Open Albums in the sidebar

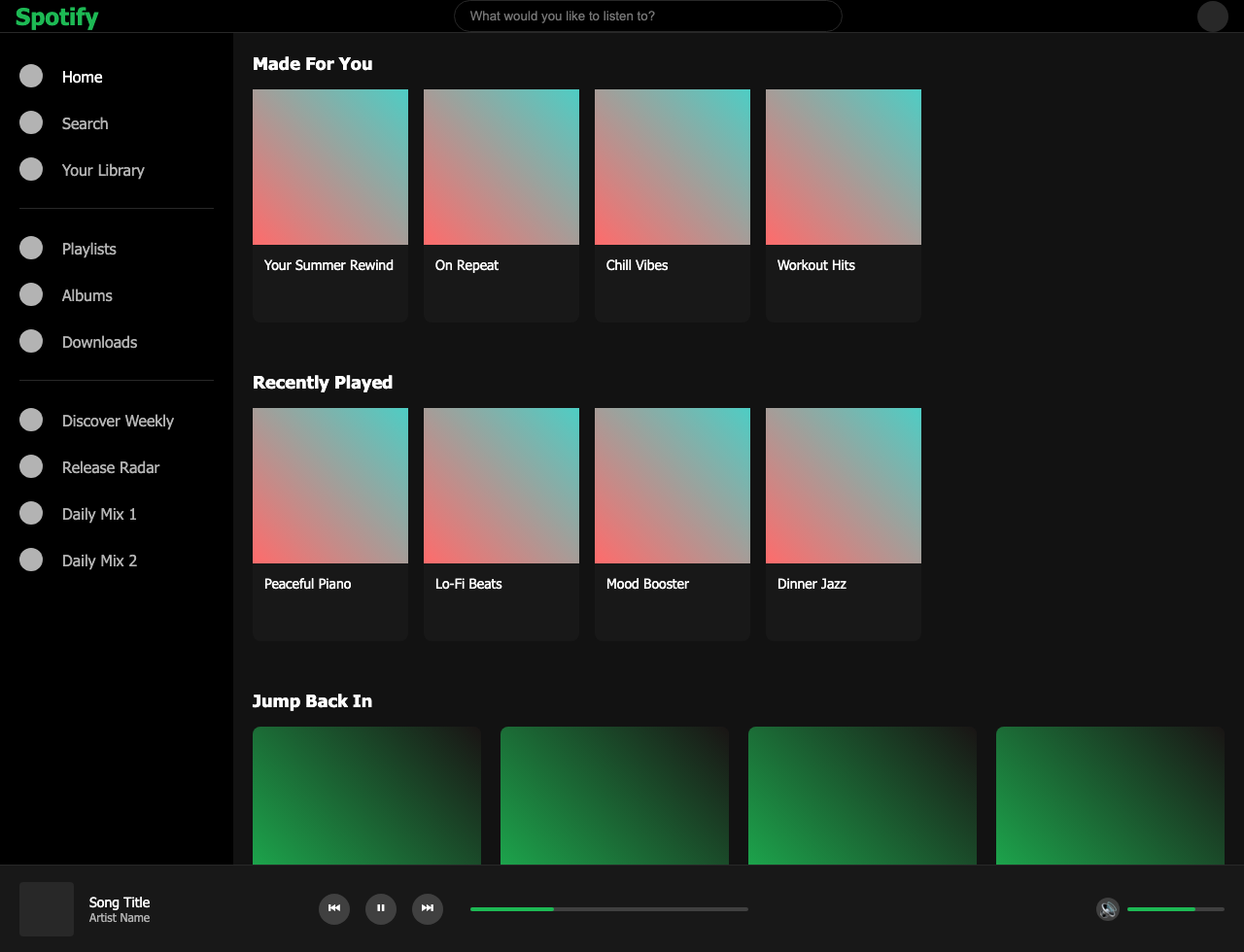(86, 295)
